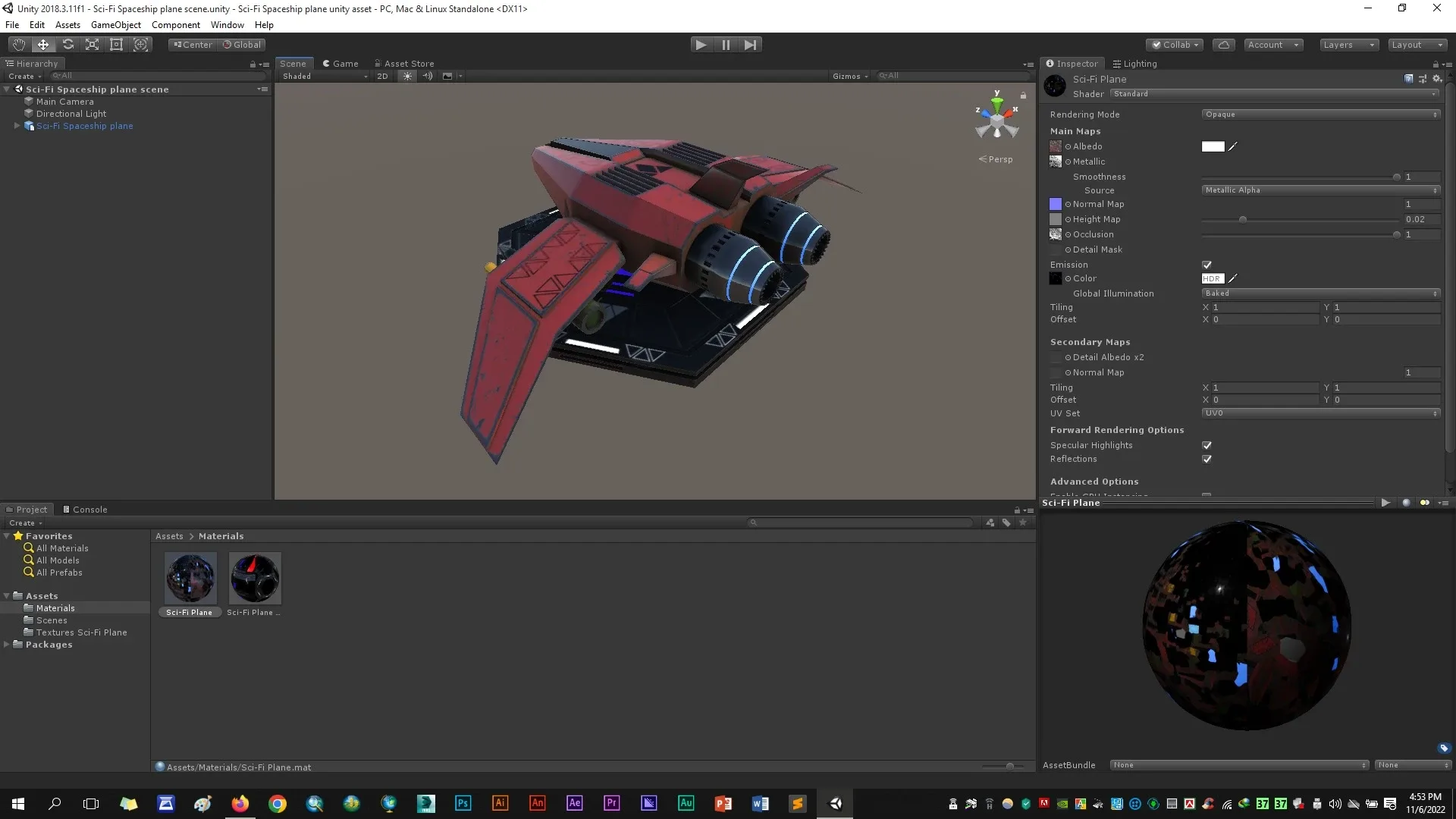Open the Rendering Mode dropdown
Image resolution: width=1456 pixels, height=819 pixels.
tap(1320, 113)
